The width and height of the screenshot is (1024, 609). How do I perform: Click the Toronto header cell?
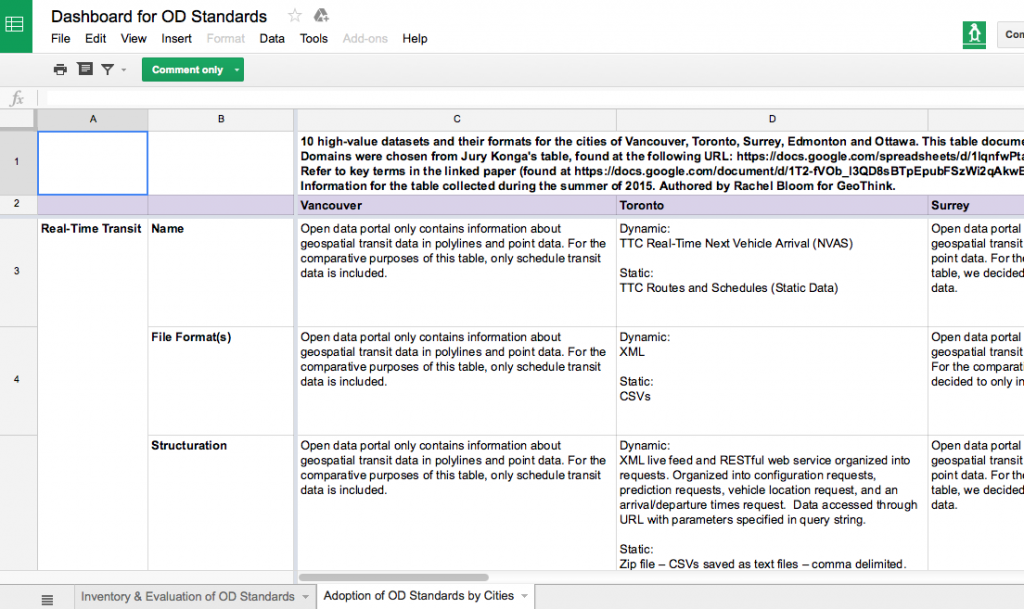click(x=772, y=205)
